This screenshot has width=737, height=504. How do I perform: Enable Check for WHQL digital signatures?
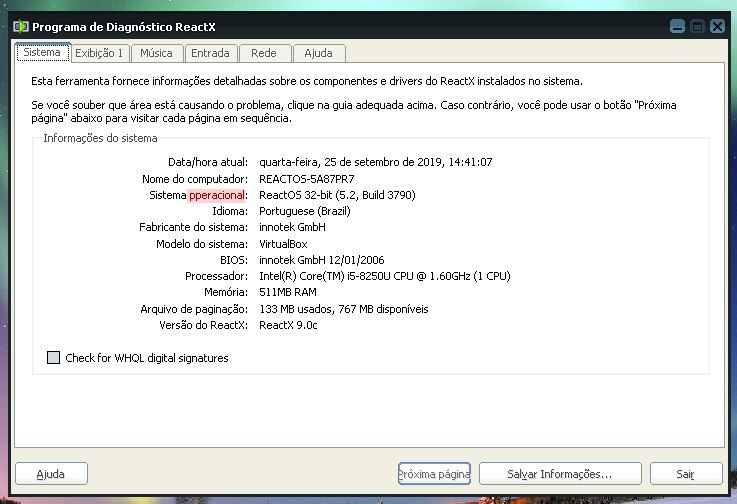click(54, 358)
